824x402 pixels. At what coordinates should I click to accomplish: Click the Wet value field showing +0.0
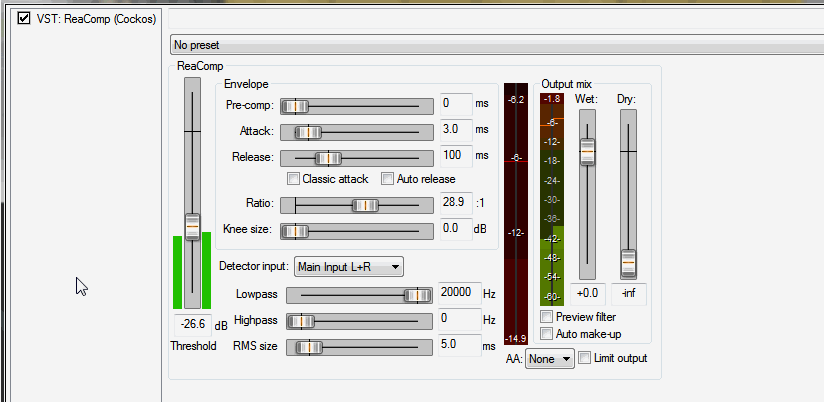tap(588, 294)
